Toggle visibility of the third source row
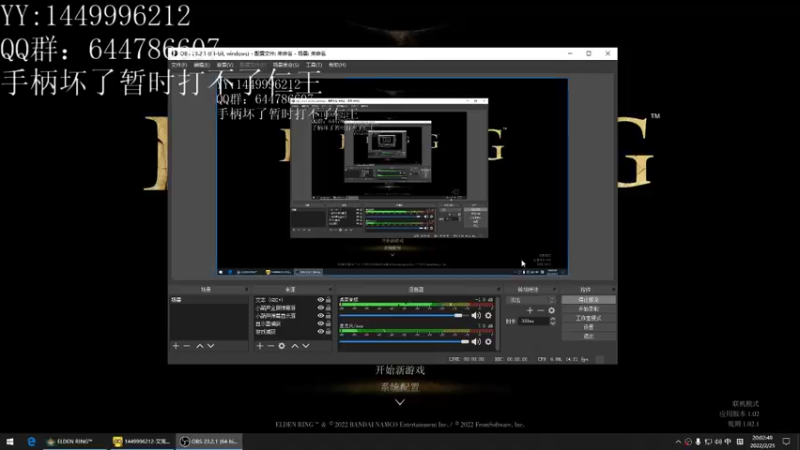 click(x=320, y=316)
